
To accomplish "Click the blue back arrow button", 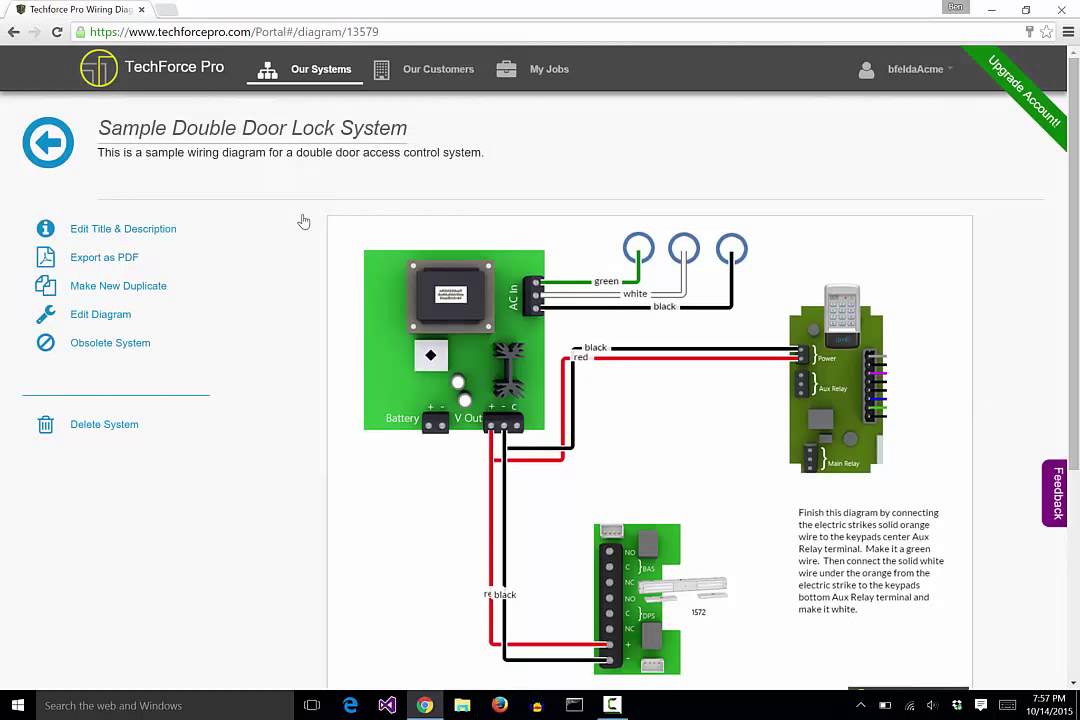I will 48,143.
